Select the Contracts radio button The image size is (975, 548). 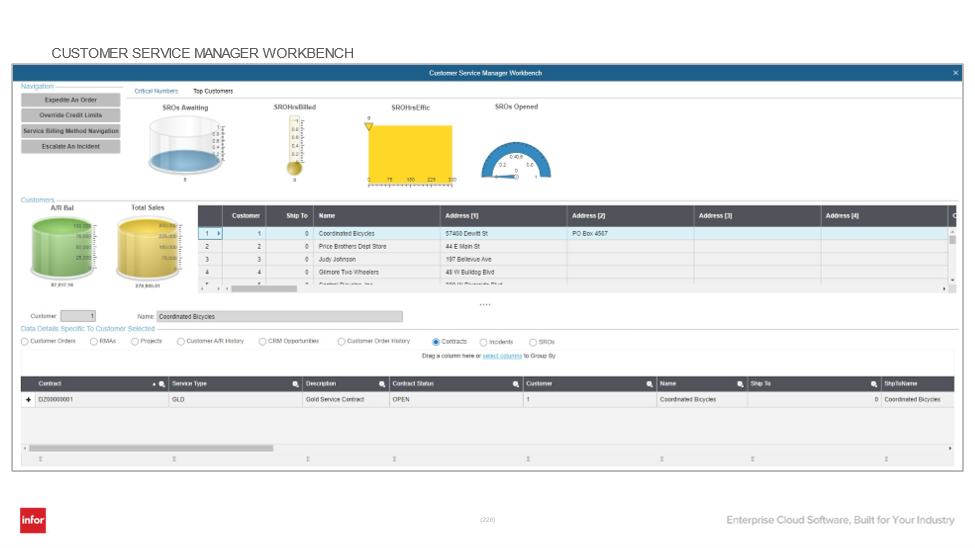click(x=436, y=342)
